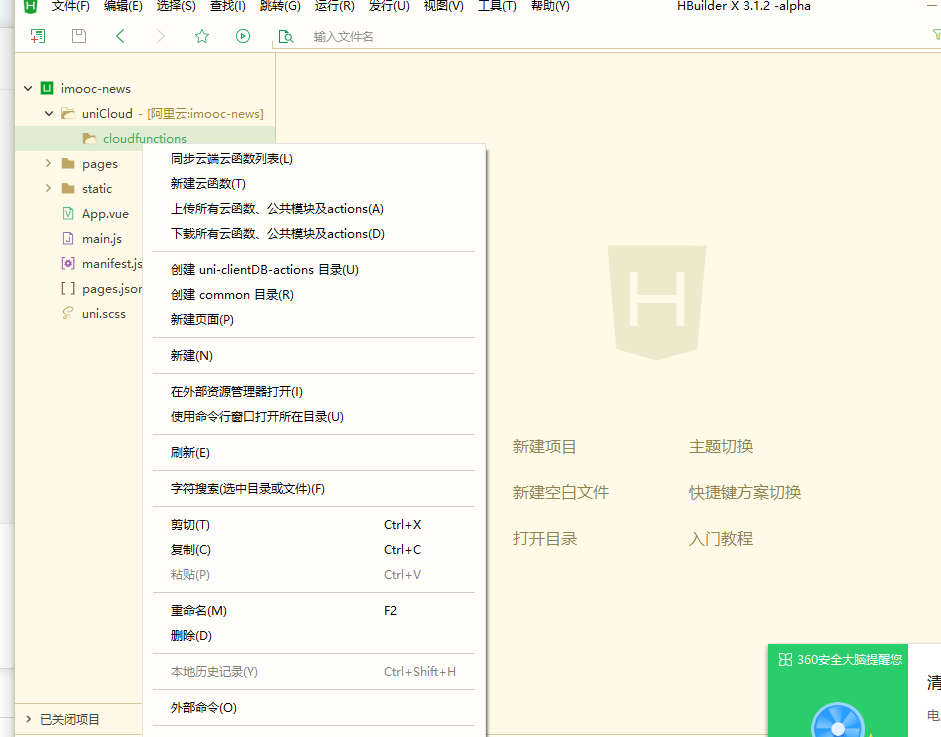Choose 新建云函数(T) in context menu

pos(314,184)
